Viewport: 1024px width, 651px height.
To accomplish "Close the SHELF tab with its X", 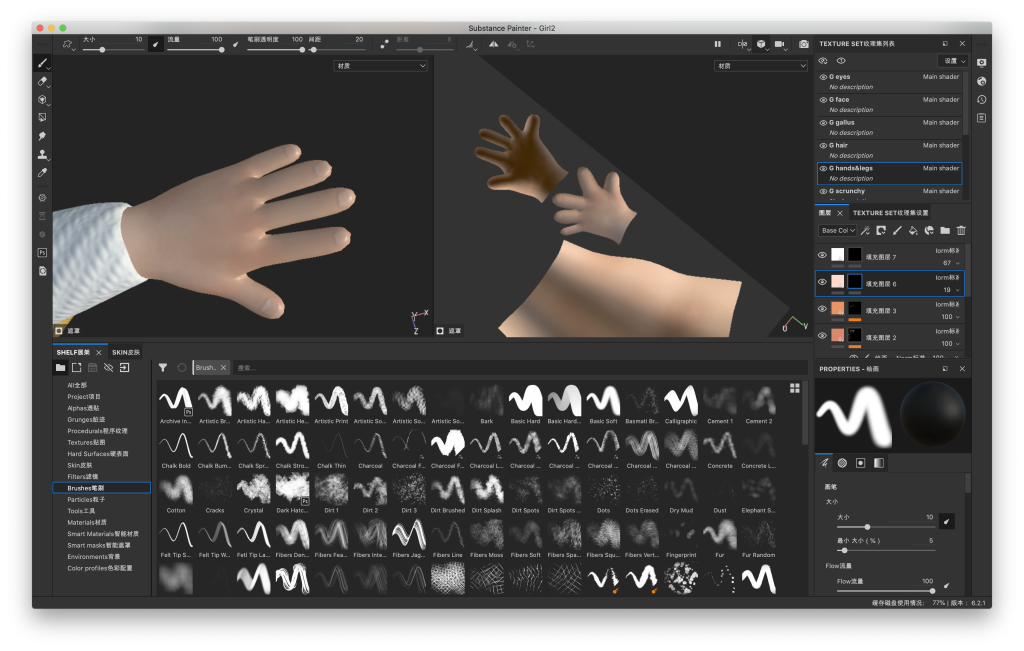I will click(99, 353).
